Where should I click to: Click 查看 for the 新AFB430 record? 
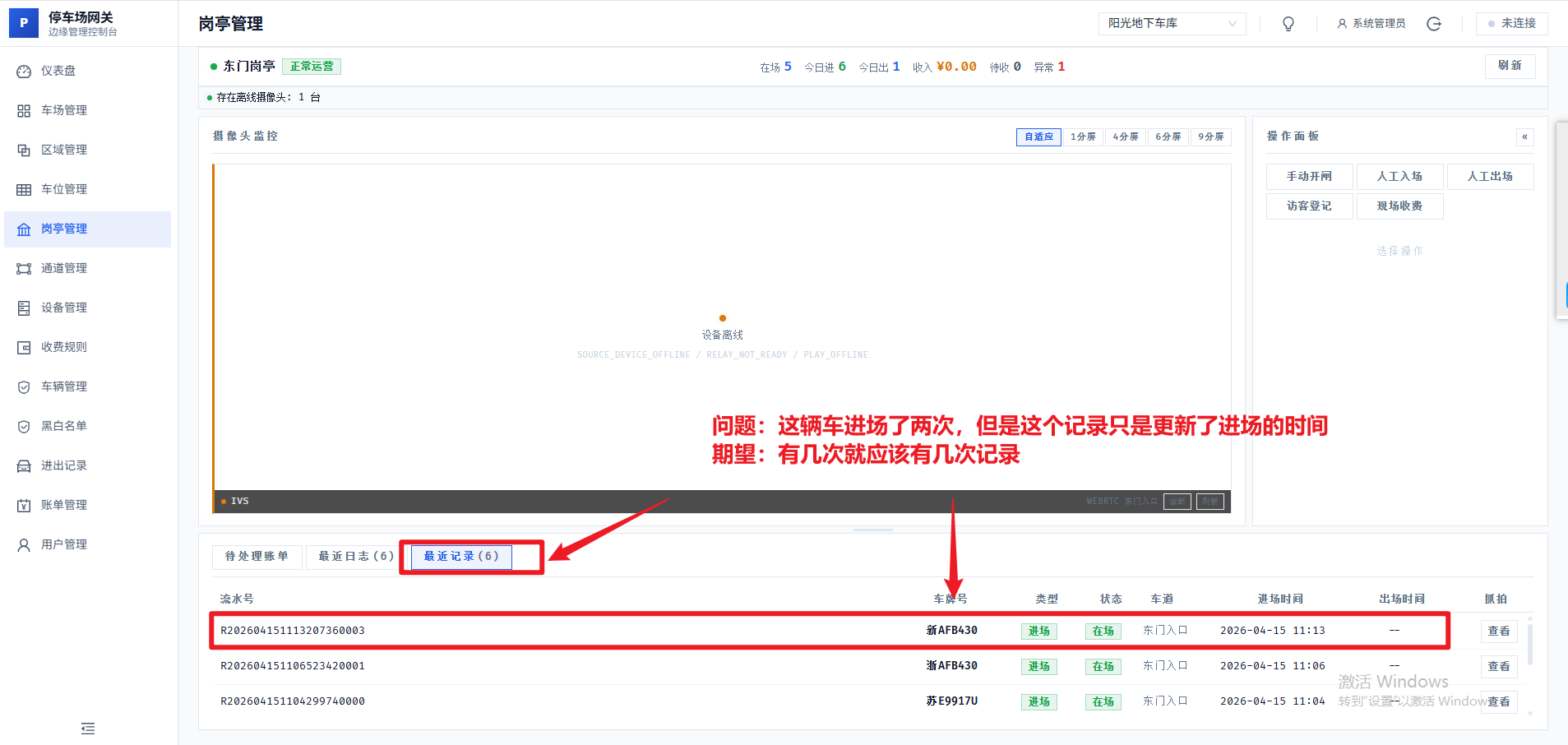pos(1498,632)
